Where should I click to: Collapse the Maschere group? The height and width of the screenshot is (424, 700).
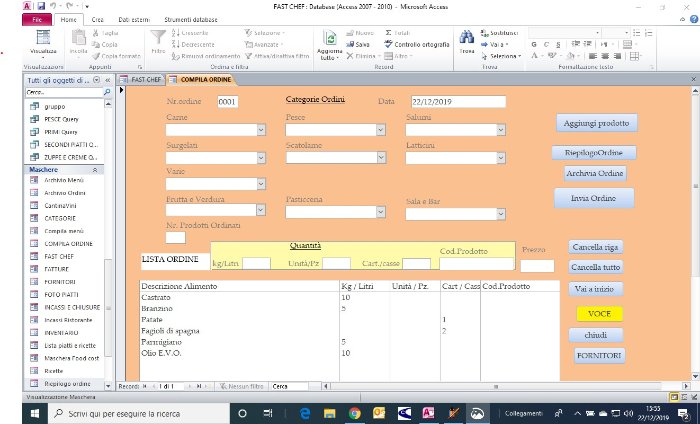tap(95, 170)
